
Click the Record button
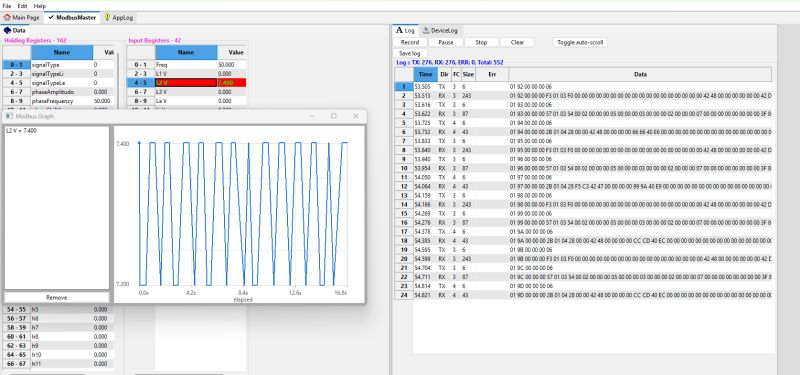[x=410, y=42]
